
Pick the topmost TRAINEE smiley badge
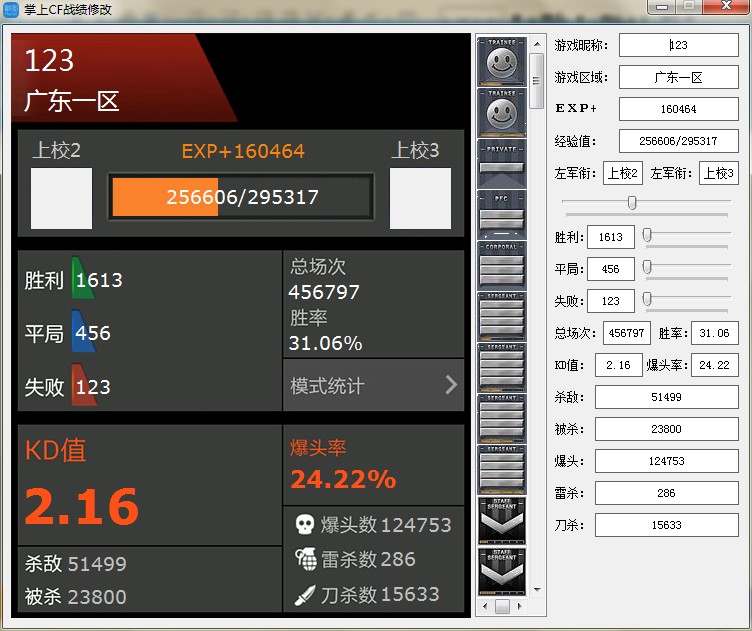pyautogui.click(x=502, y=62)
